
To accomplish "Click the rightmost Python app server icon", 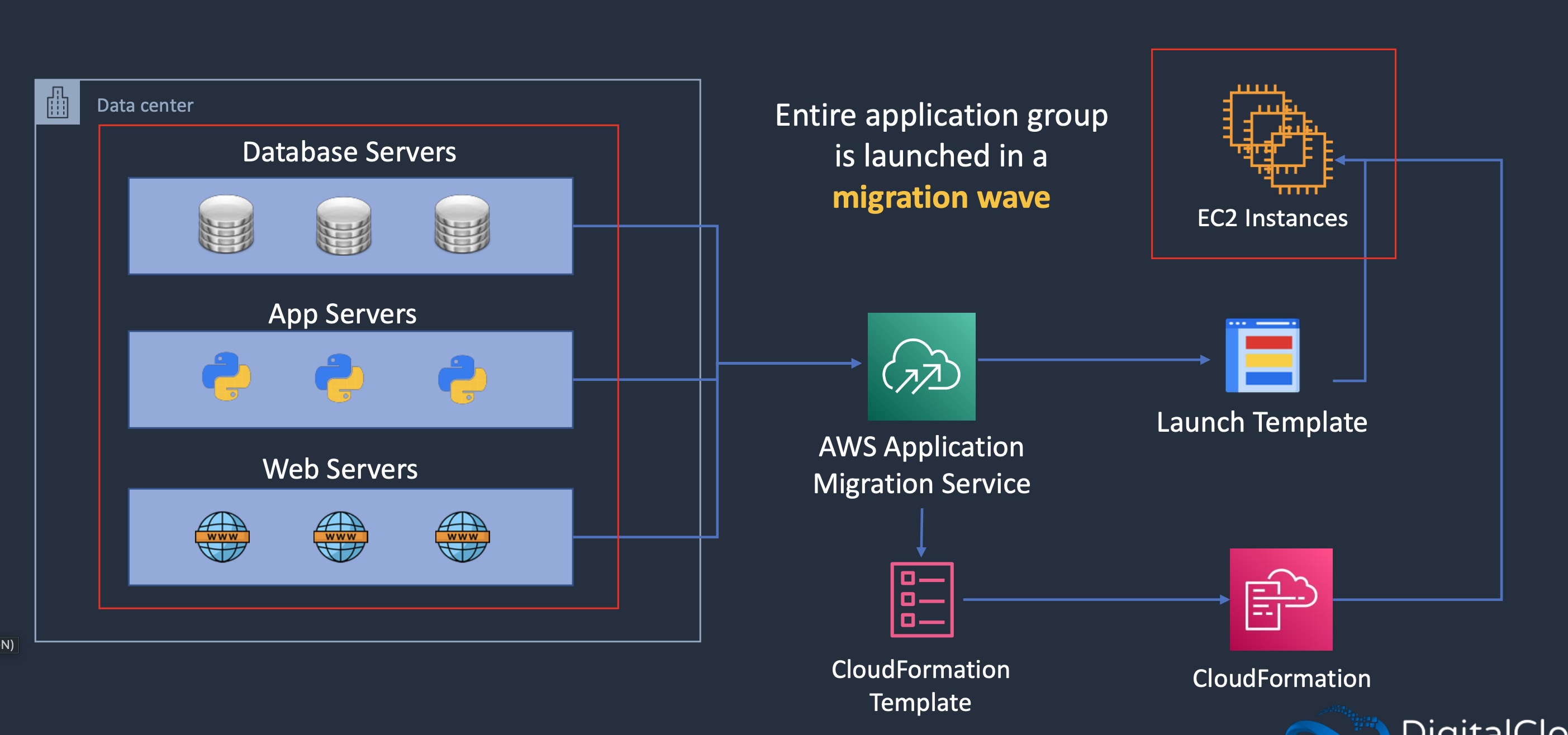I will click(x=462, y=379).
